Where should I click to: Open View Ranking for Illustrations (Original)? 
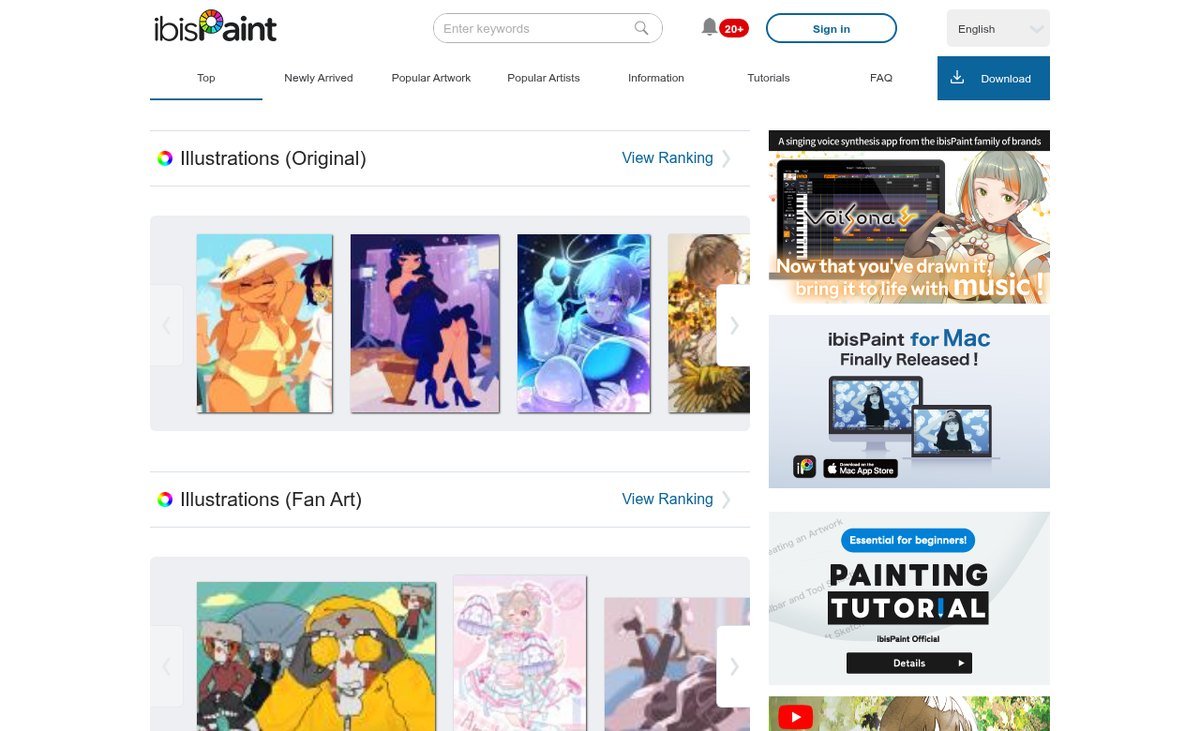coord(667,158)
